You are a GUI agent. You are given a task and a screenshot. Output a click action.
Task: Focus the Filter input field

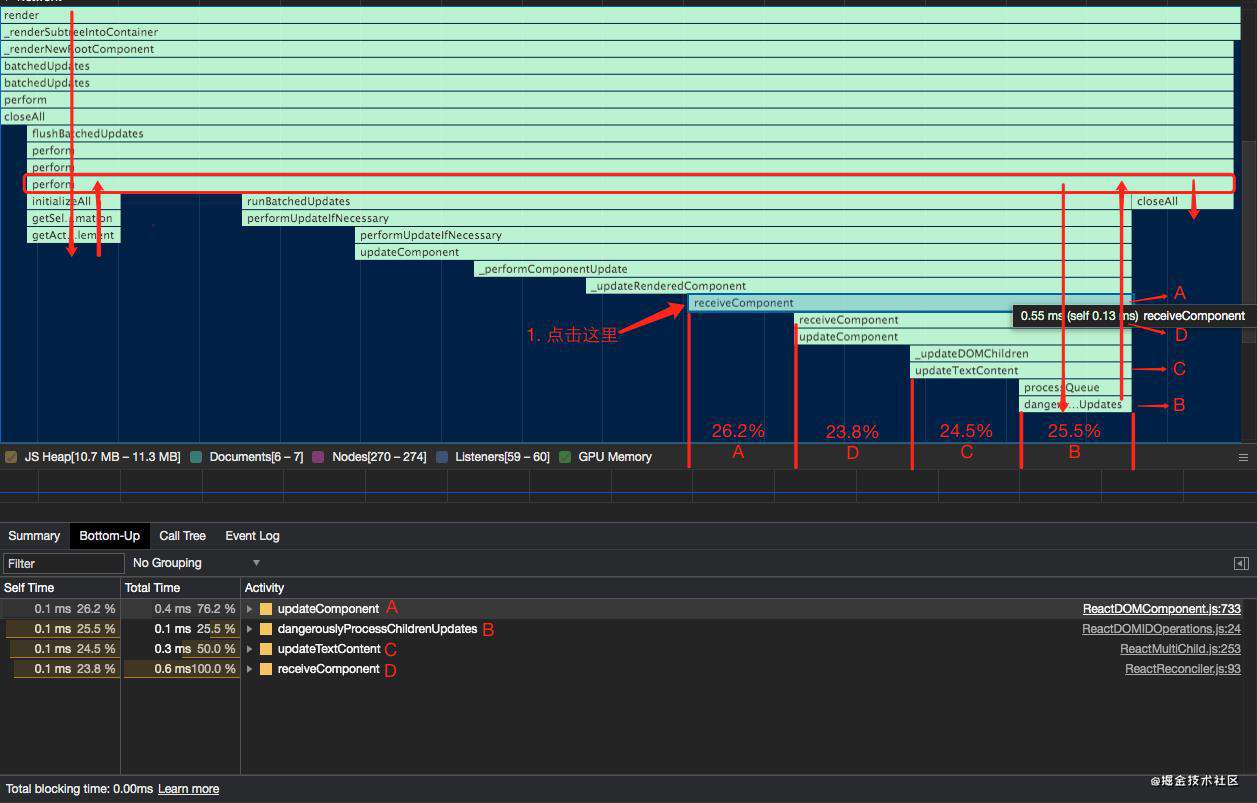64,563
